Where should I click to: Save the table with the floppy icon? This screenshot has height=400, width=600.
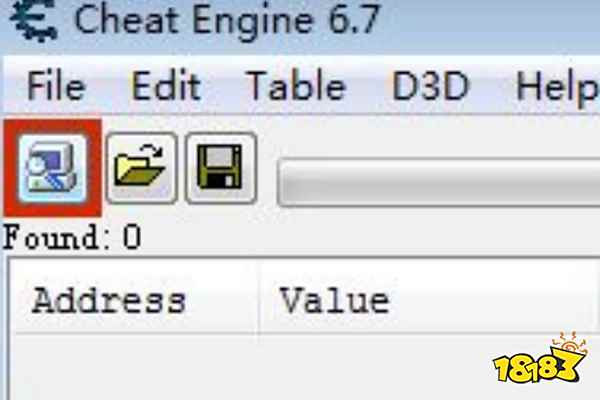click(x=220, y=168)
